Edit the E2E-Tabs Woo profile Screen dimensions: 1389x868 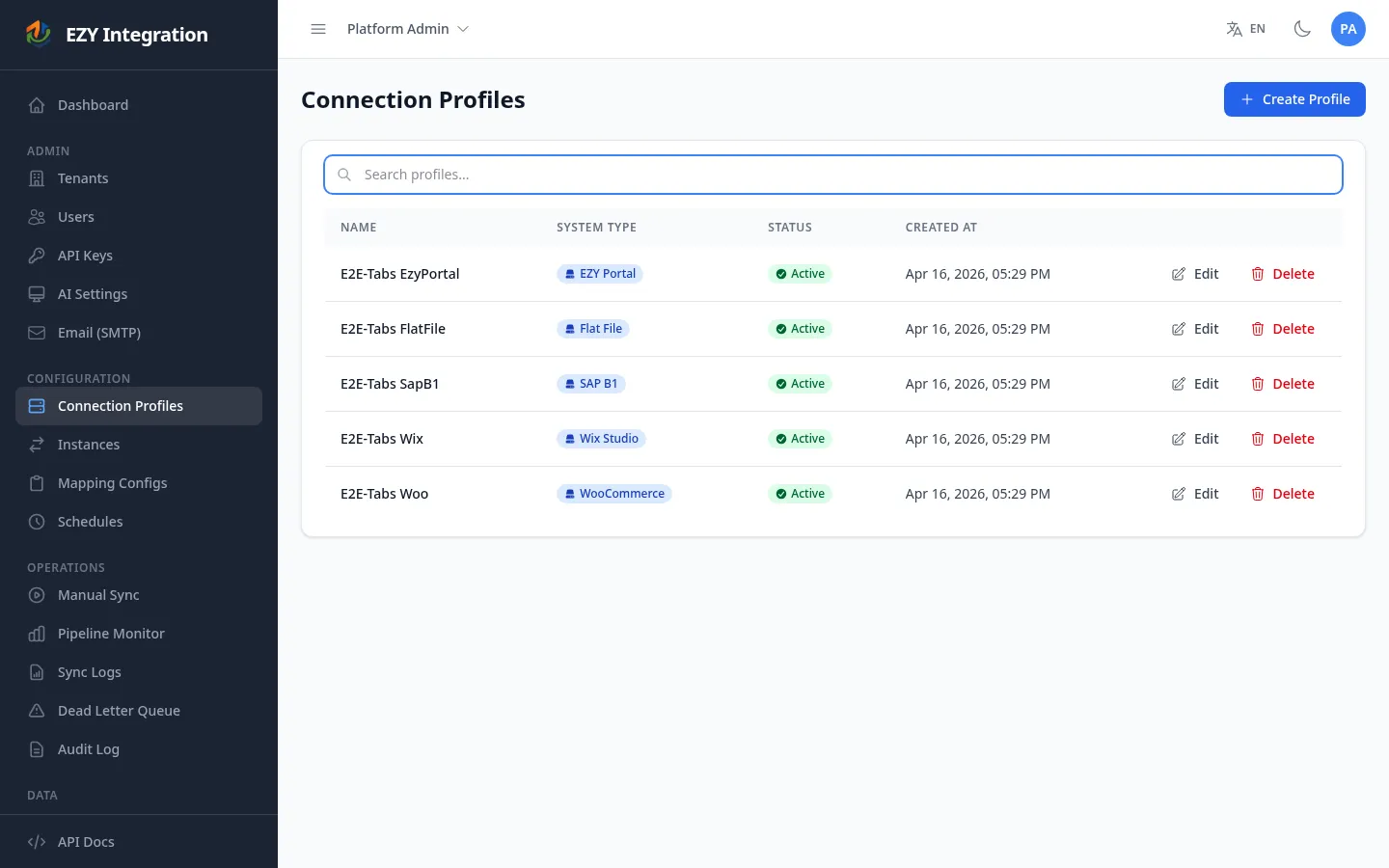click(x=1195, y=494)
